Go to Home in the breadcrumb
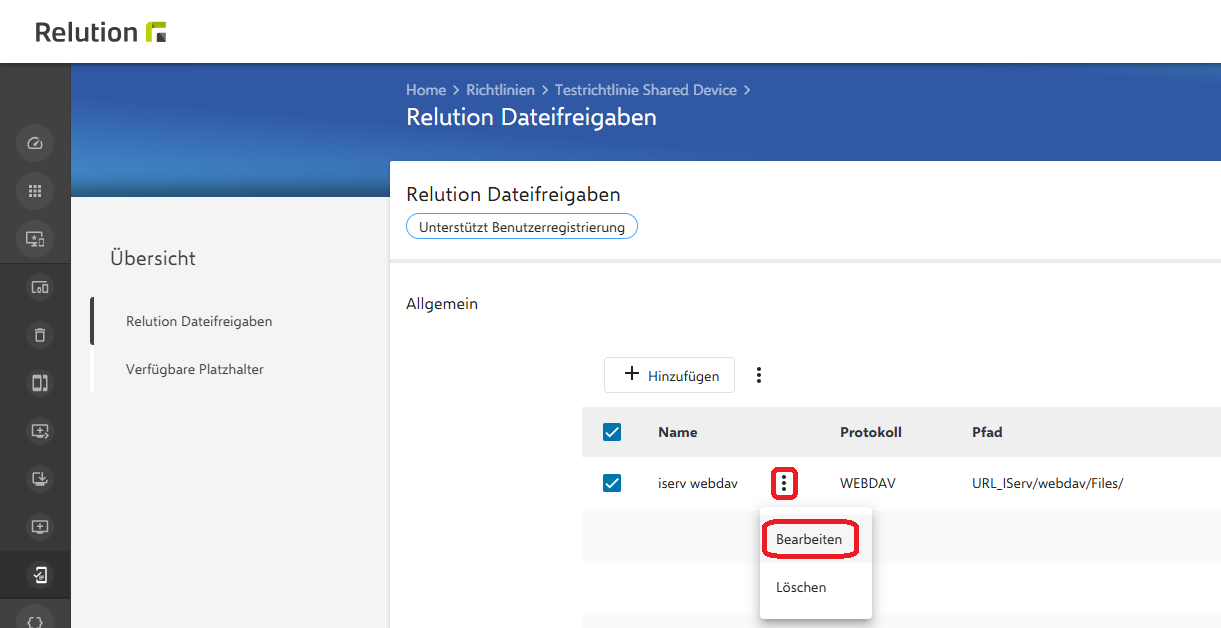Screen dimensions: 1221x628 pos(426,90)
